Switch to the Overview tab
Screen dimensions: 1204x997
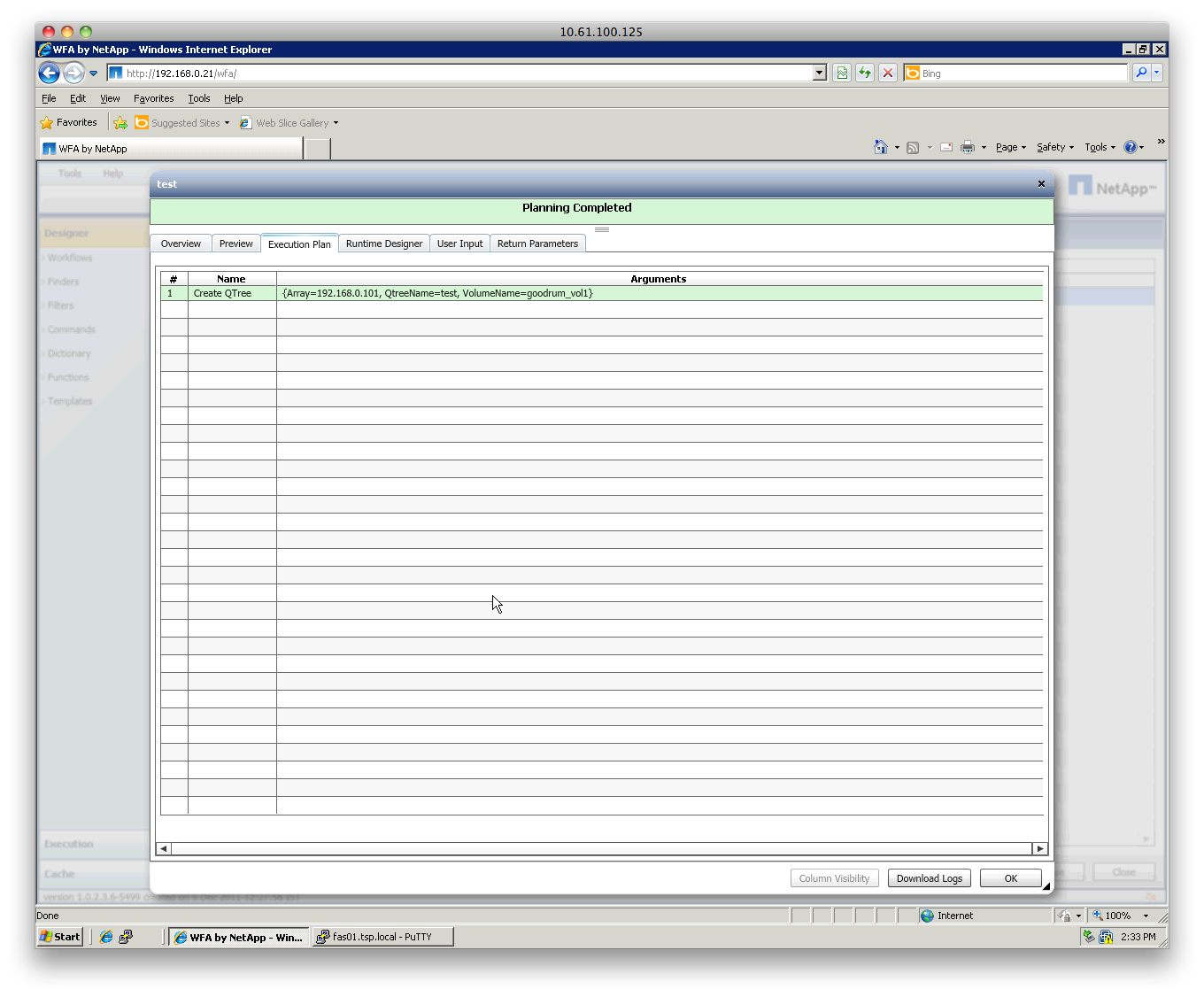[x=181, y=243]
